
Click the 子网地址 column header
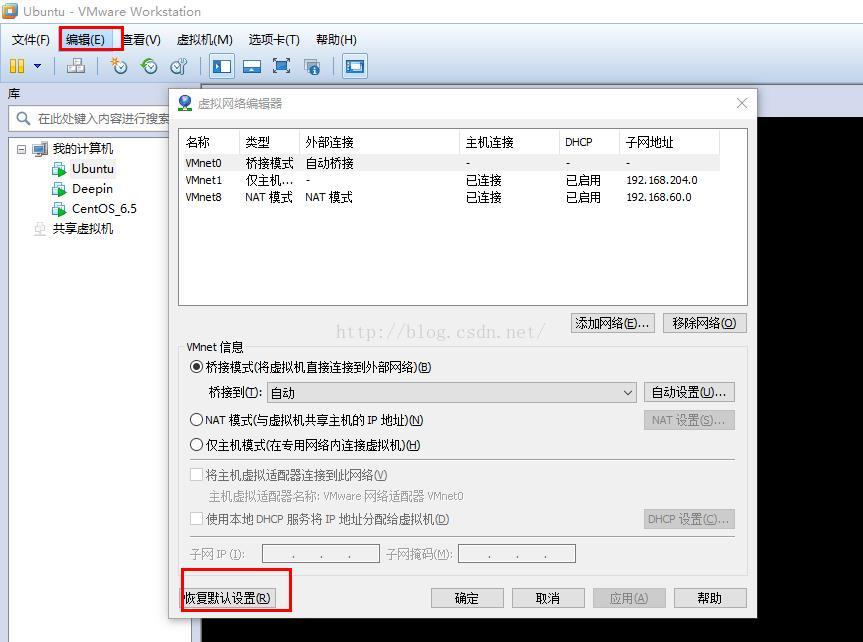(x=669, y=142)
